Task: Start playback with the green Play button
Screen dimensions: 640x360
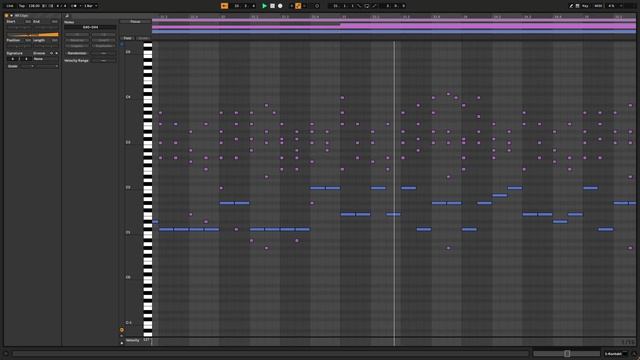Action: [264, 6]
